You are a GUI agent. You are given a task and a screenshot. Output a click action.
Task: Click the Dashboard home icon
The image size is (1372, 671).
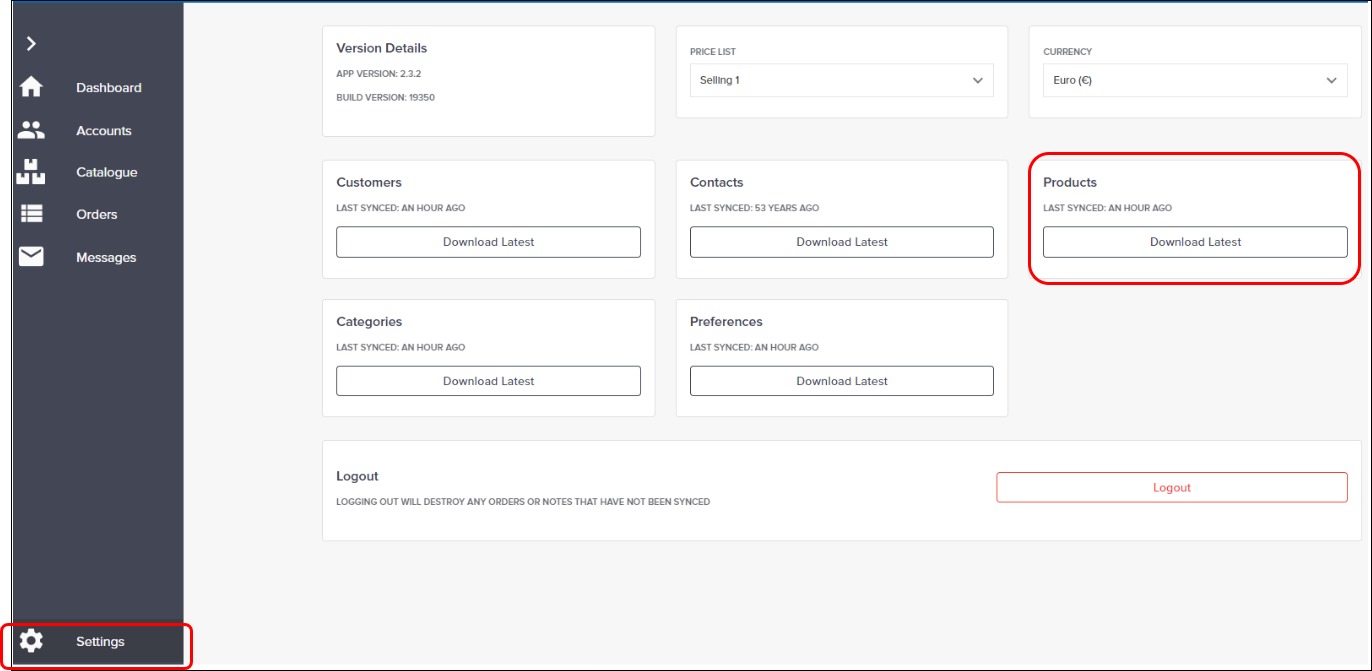click(31, 87)
